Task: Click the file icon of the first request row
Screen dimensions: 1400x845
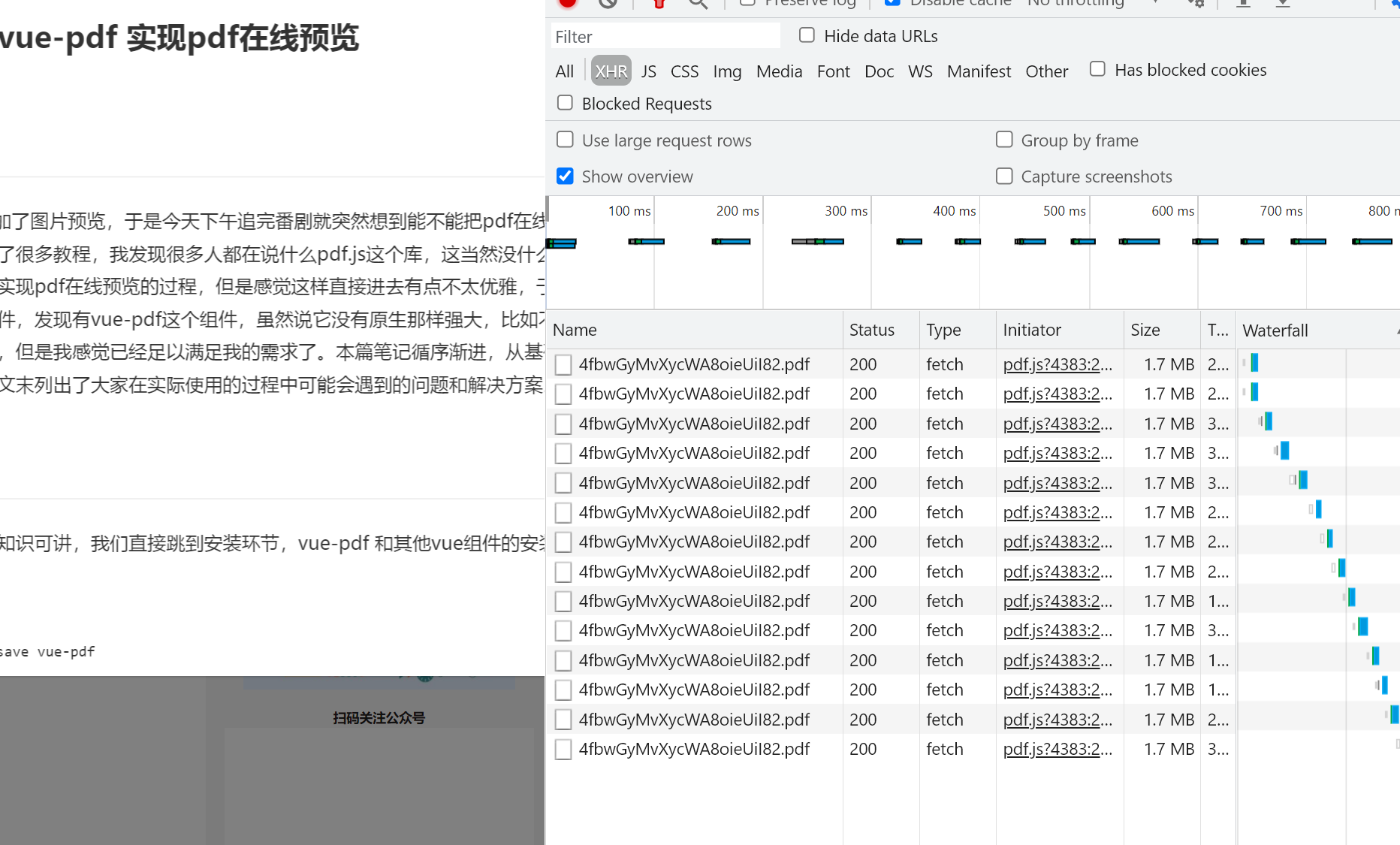Action: (563, 365)
